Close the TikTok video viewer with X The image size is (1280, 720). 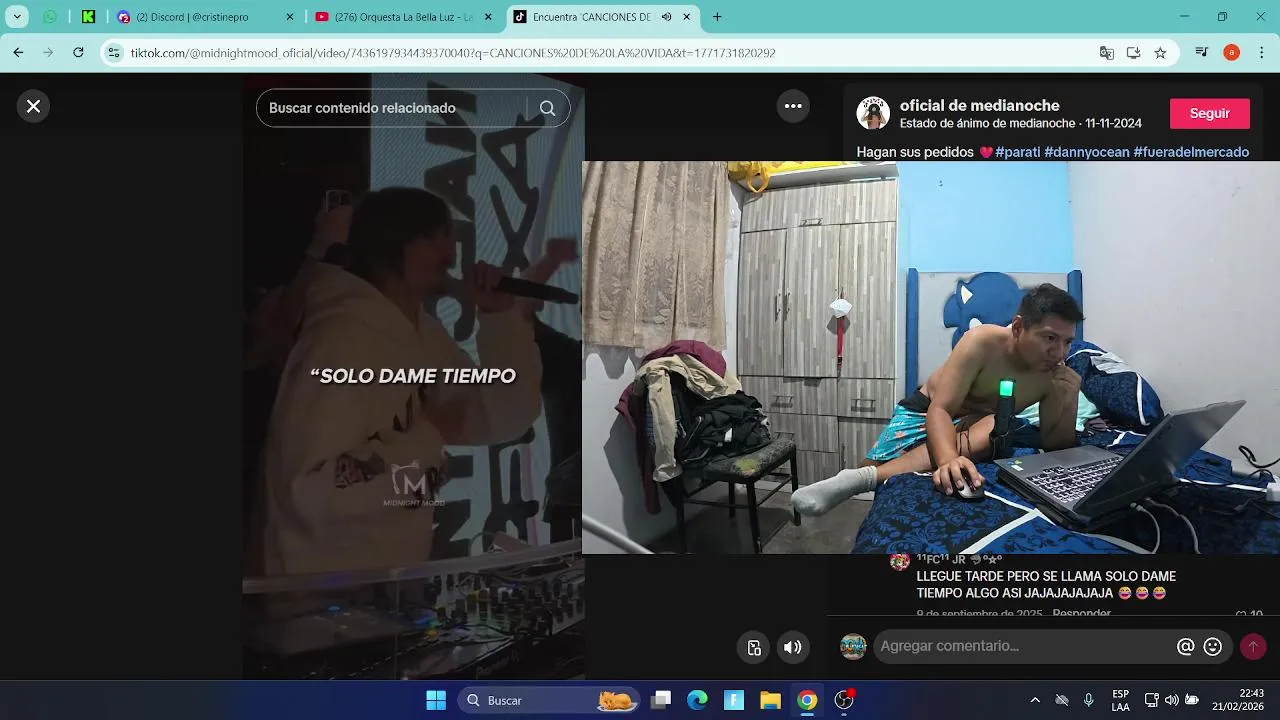tap(33, 106)
